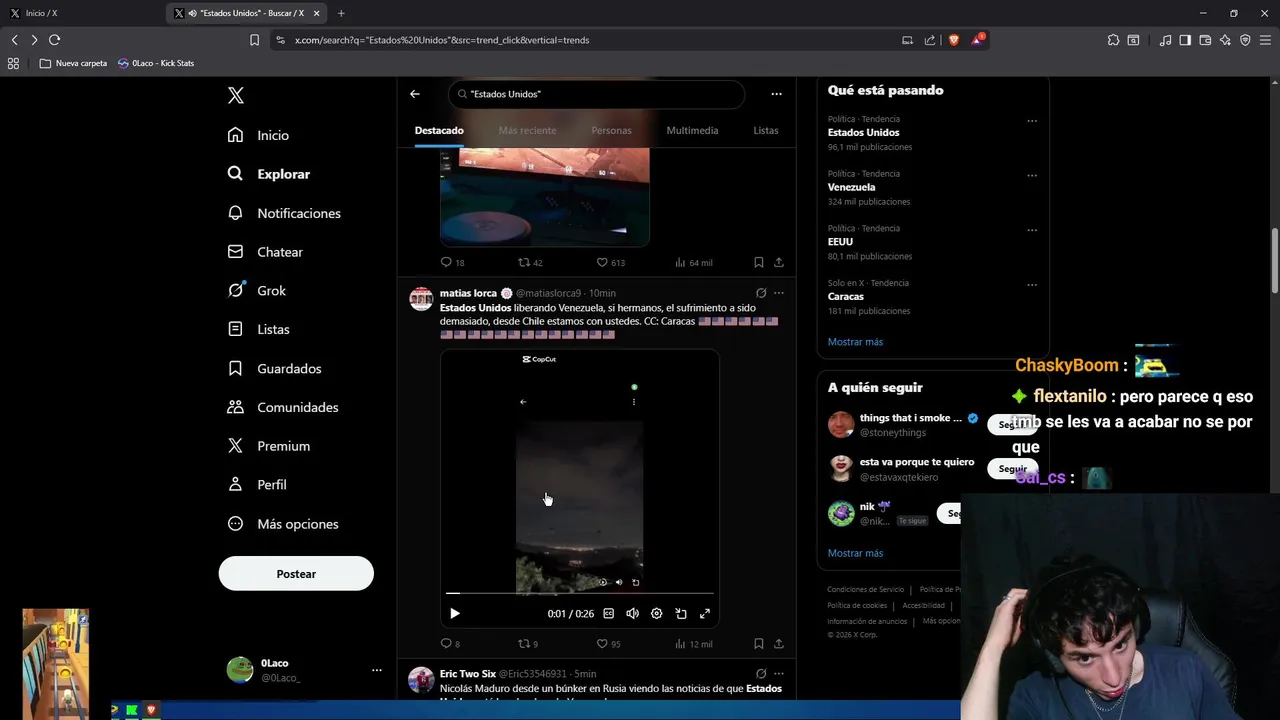Click Brave Shields lion icon
The image size is (1280, 720).
[x=953, y=40]
